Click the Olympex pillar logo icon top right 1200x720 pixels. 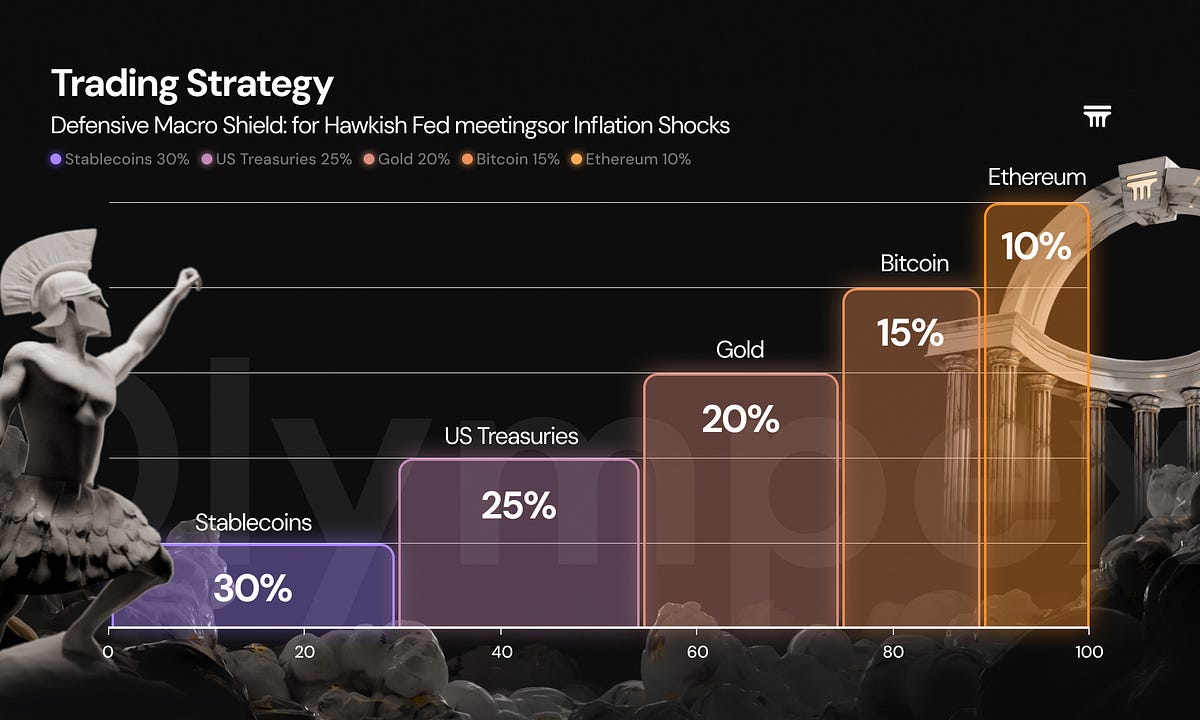point(1097,117)
